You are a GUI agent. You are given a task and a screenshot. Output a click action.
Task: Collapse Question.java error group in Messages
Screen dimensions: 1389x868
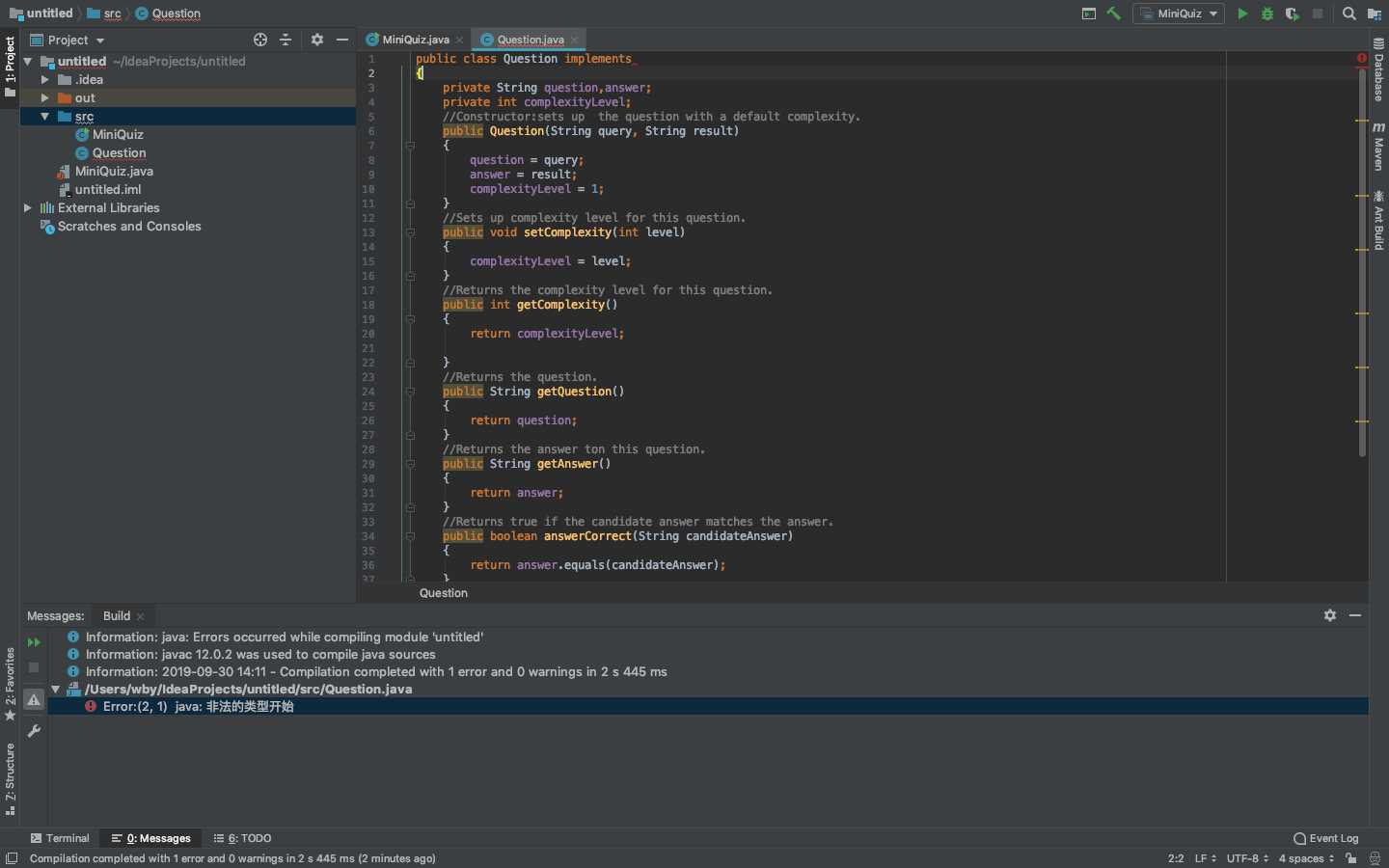click(x=56, y=689)
